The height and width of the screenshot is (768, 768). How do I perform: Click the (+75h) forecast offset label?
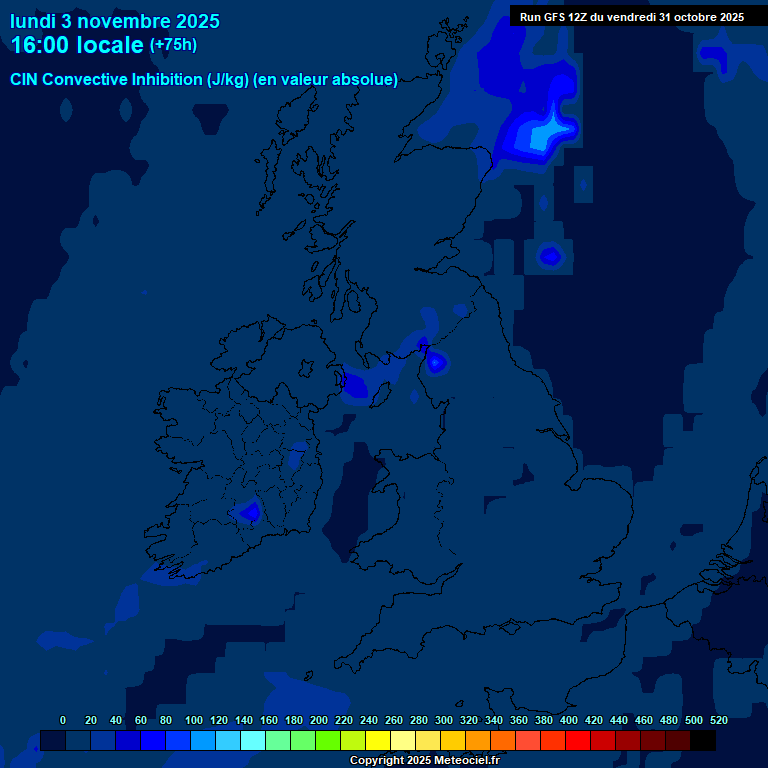[173, 45]
